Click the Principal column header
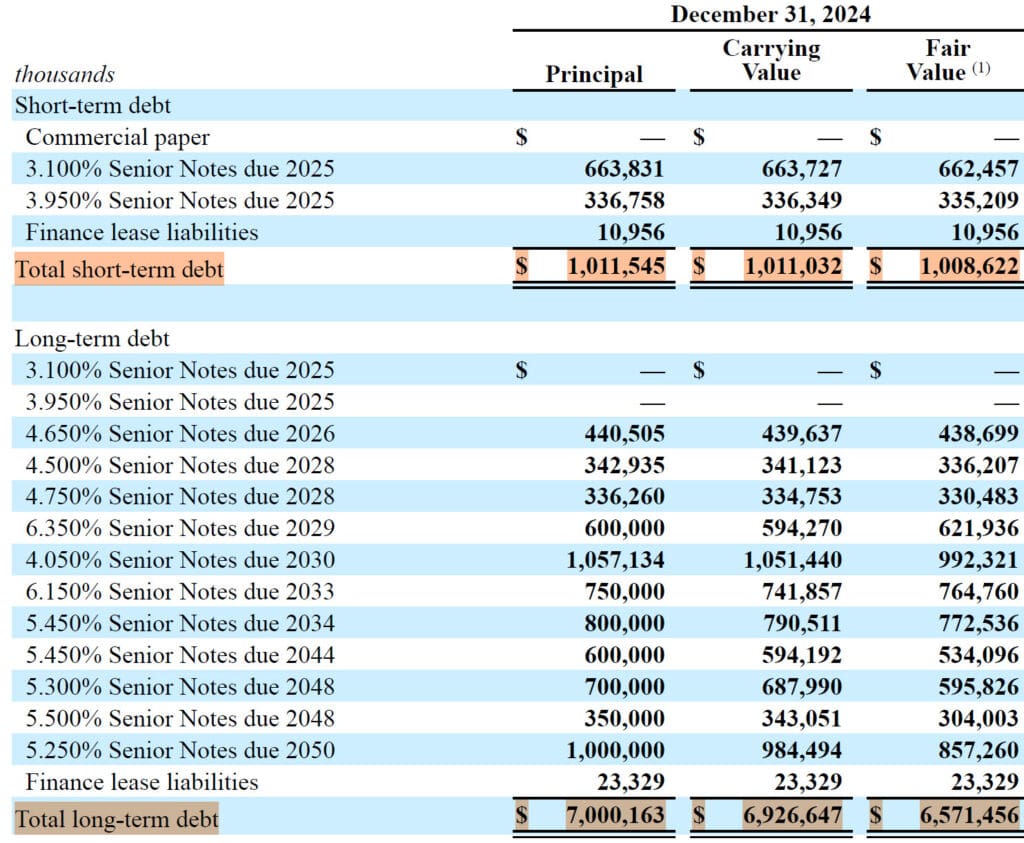Screen dimensions: 1024x843 pos(594,74)
